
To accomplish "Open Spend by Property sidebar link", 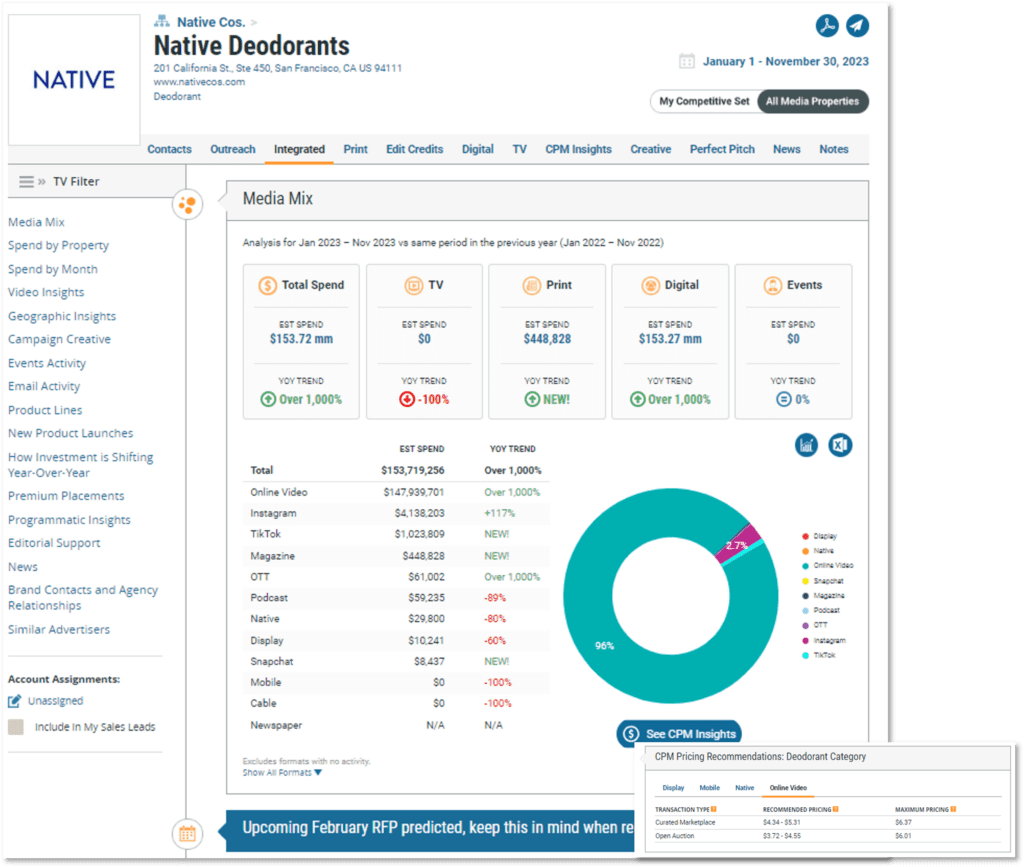I will point(58,245).
